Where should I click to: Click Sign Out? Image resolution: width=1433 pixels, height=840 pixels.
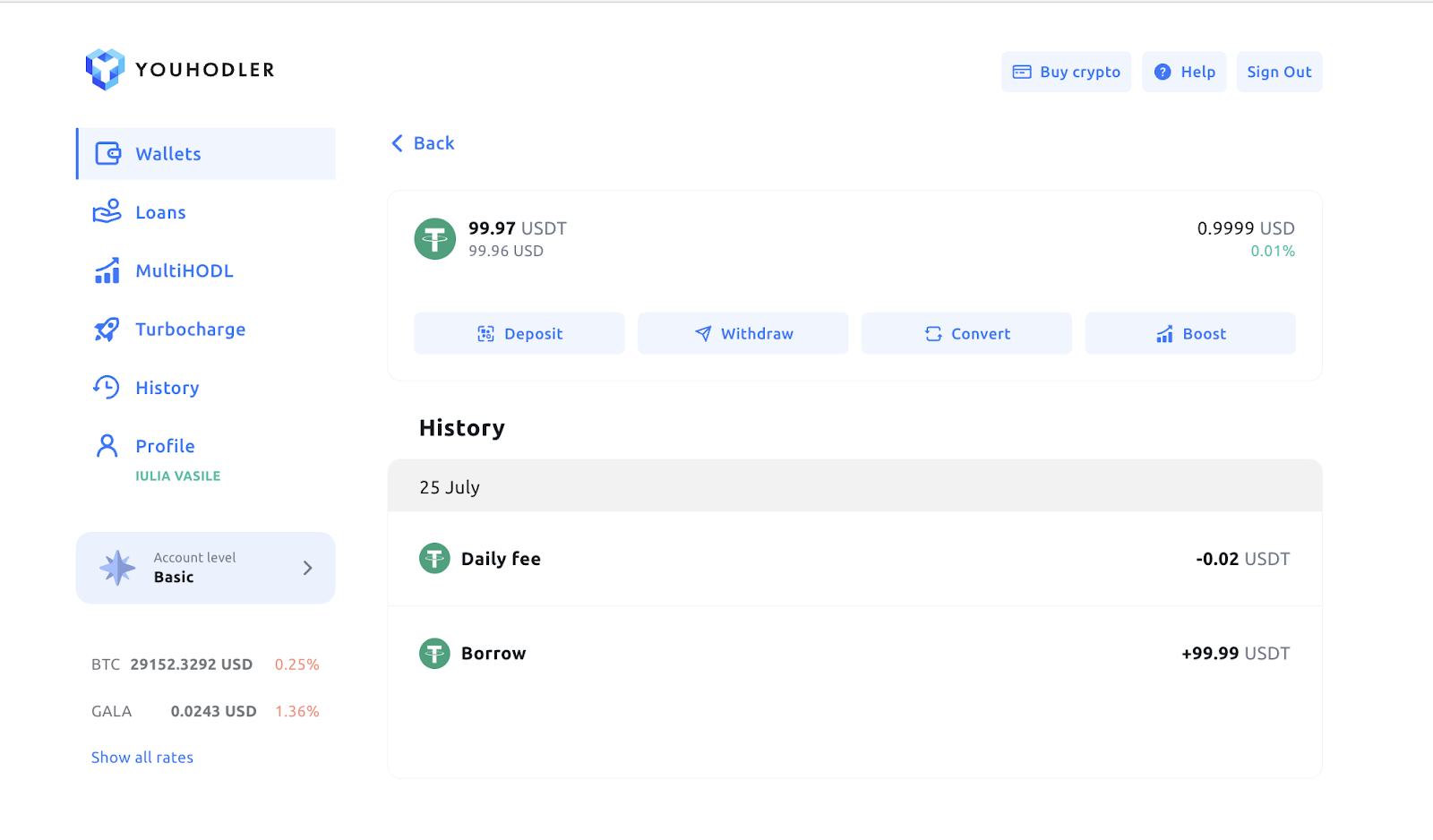[x=1280, y=72]
